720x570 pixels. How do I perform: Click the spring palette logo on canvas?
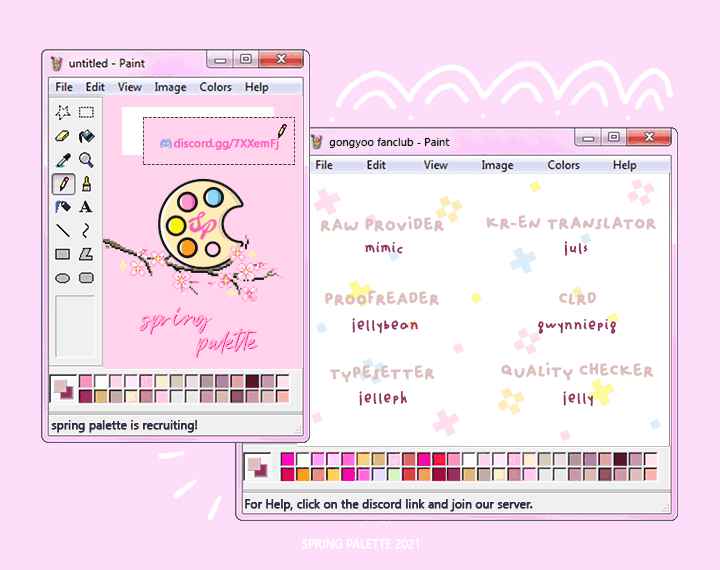[200, 220]
